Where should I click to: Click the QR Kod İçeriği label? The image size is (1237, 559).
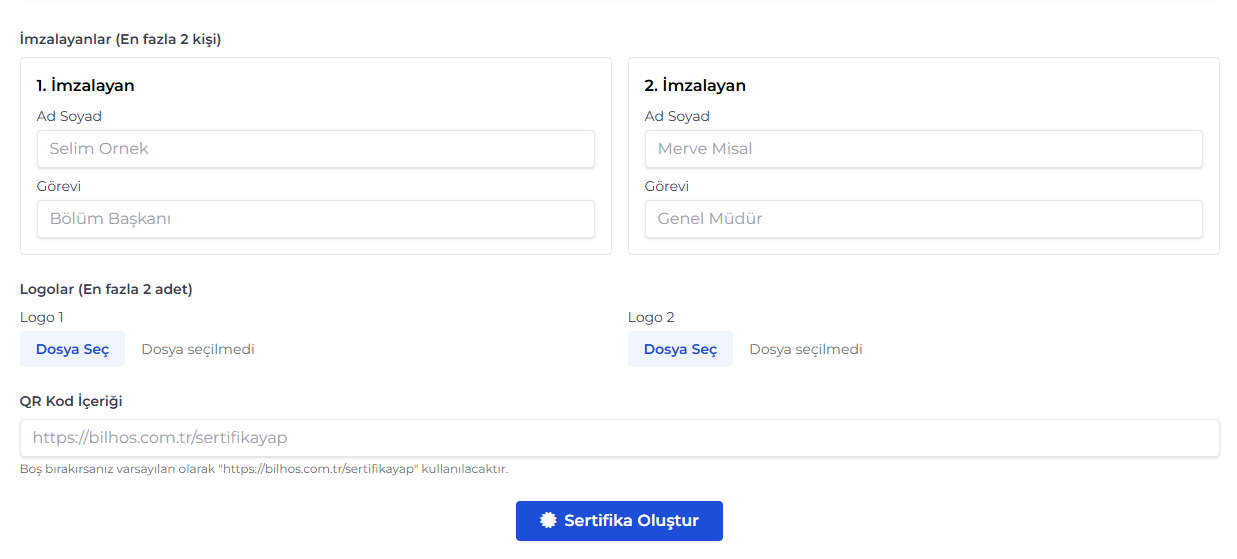click(x=71, y=401)
